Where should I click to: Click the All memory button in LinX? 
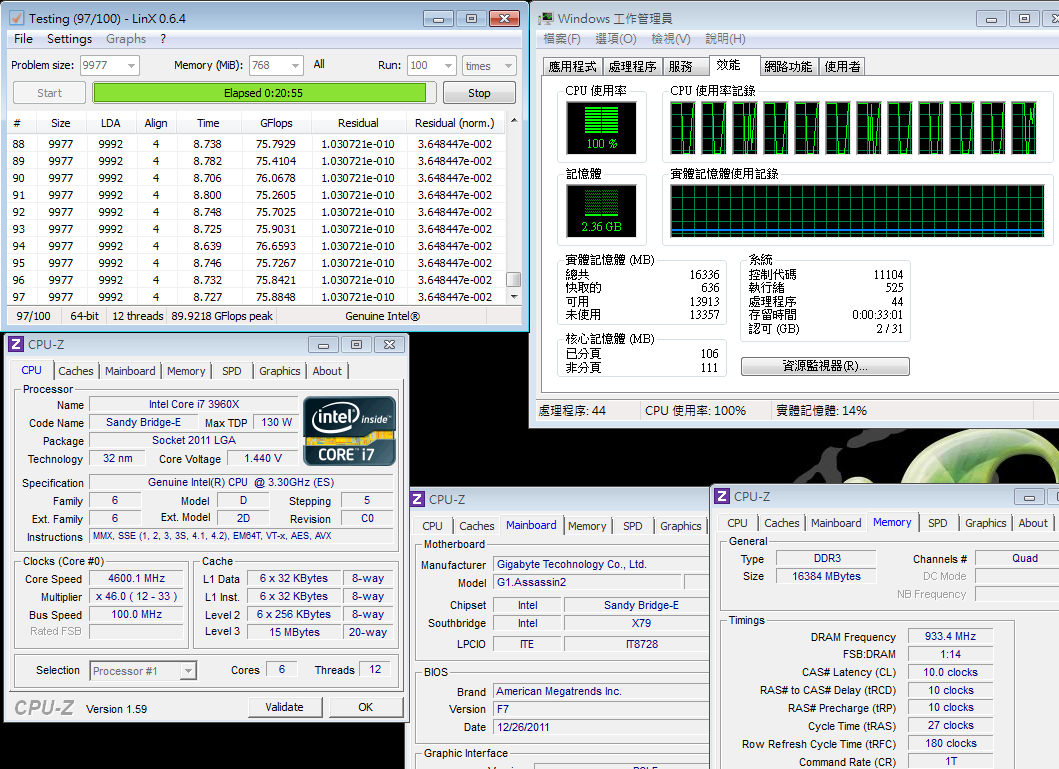click(319, 65)
